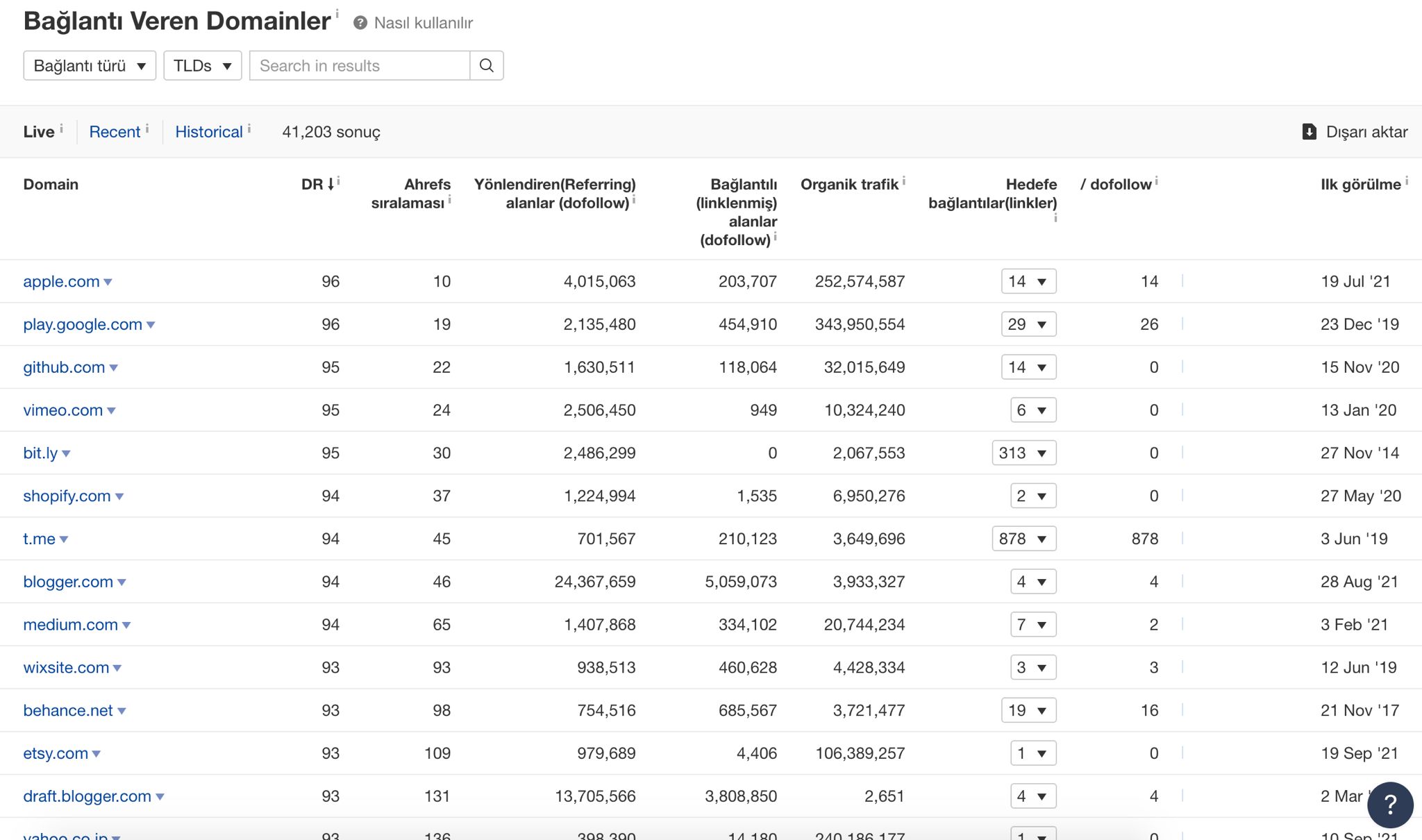Expand etsy.com links dropdown showing 1
This screenshot has width=1422, height=840.
click(1033, 753)
